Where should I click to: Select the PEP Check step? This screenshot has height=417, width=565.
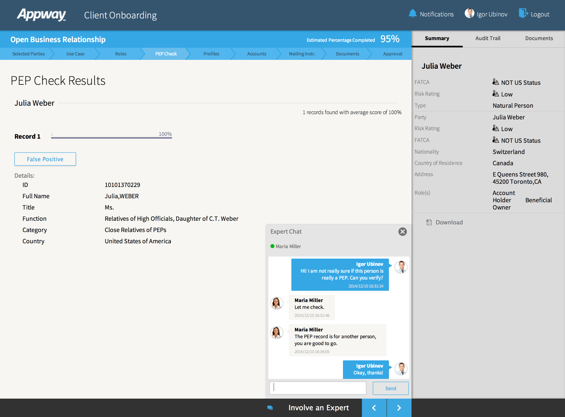point(166,54)
